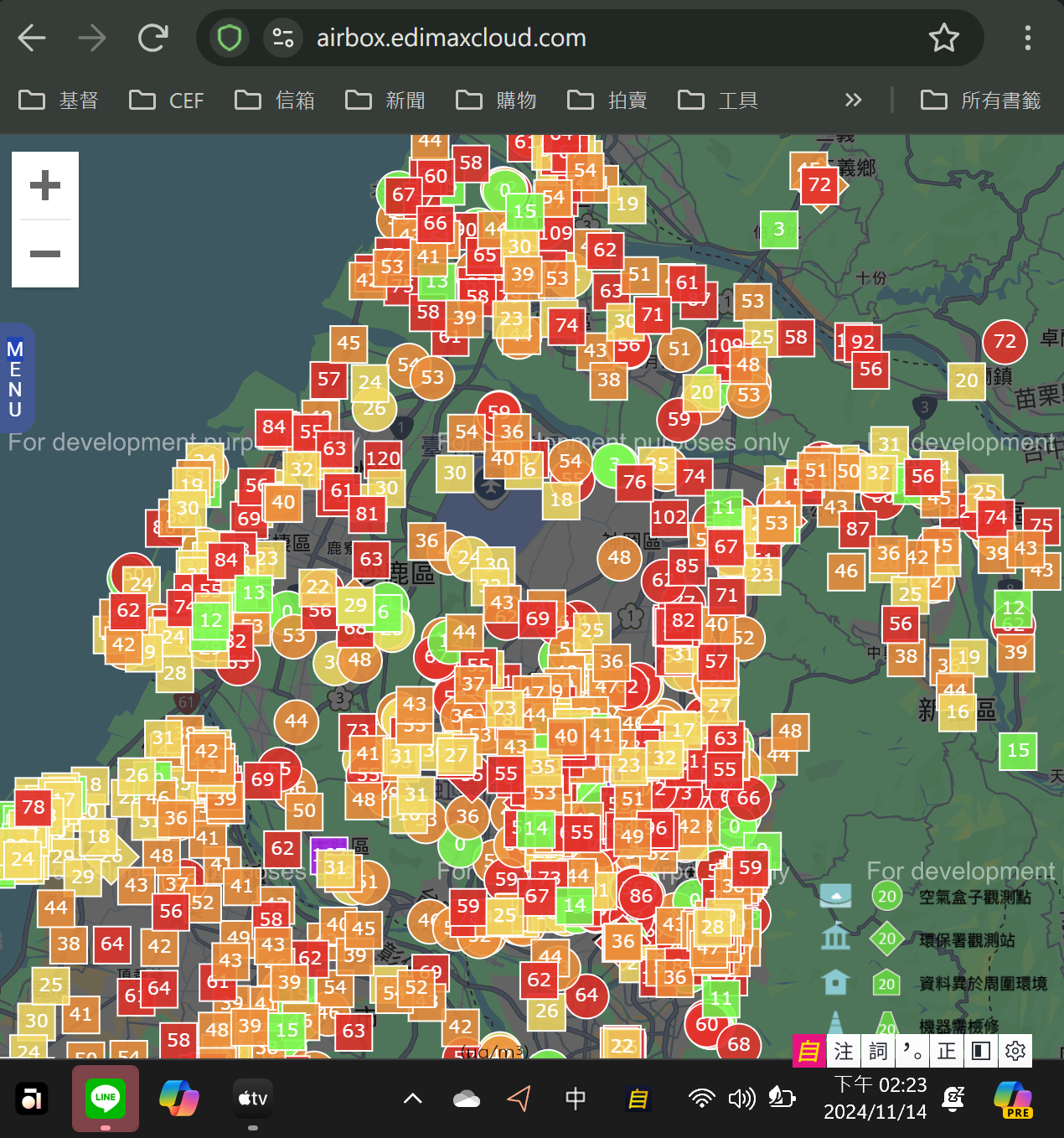
Task: Open the map side MENU tab
Action: (x=16, y=379)
